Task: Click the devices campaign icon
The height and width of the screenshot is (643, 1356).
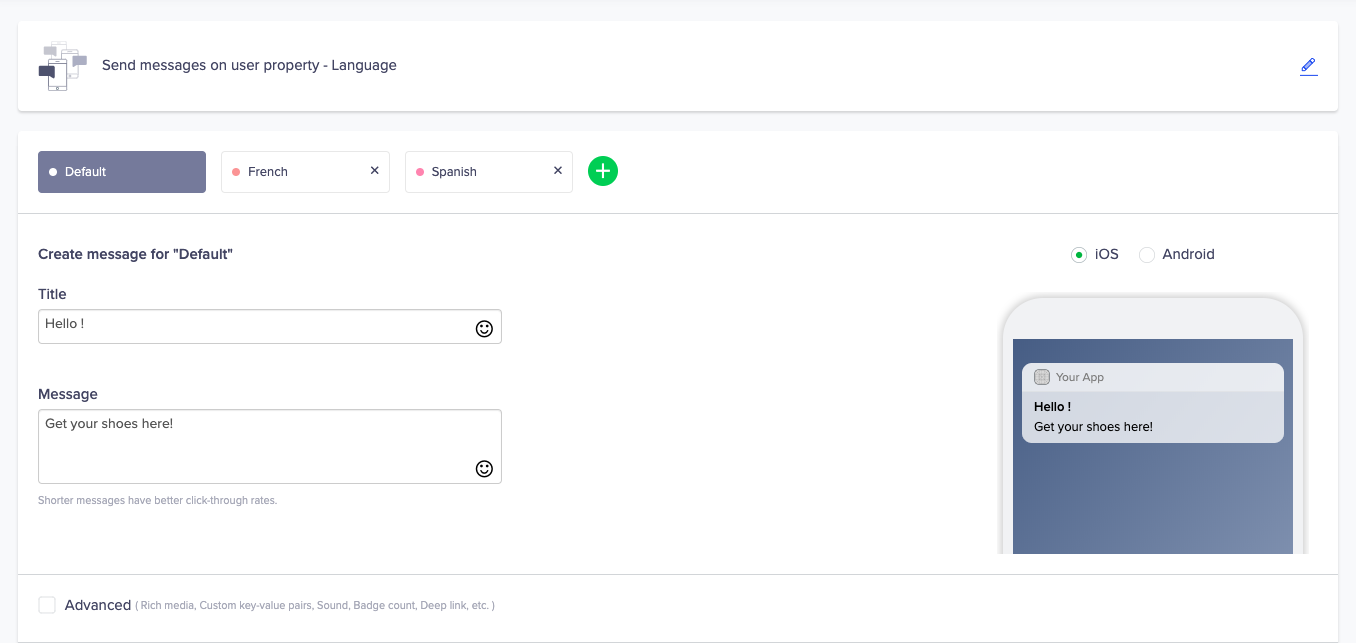Action: coord(62,66)
